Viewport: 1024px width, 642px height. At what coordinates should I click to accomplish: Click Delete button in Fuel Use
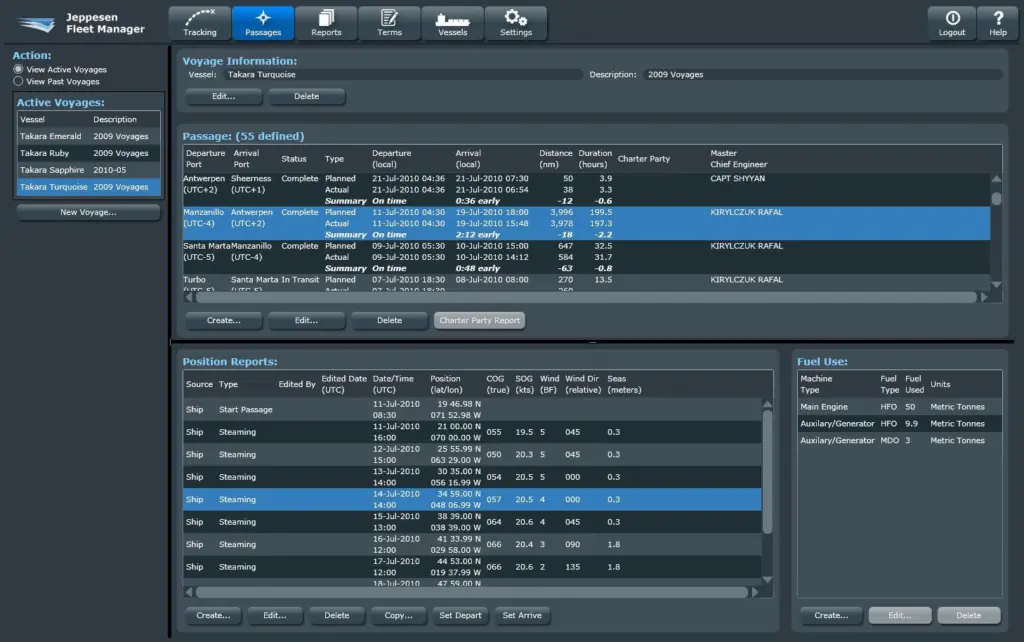pos(968,615)
